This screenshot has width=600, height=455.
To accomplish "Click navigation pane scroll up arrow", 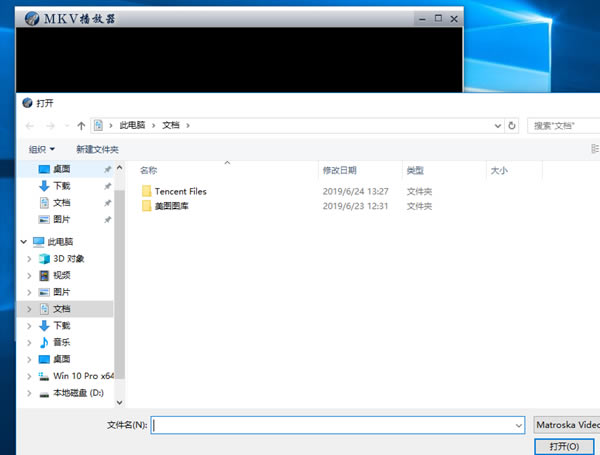I will [x=119, y=168].
